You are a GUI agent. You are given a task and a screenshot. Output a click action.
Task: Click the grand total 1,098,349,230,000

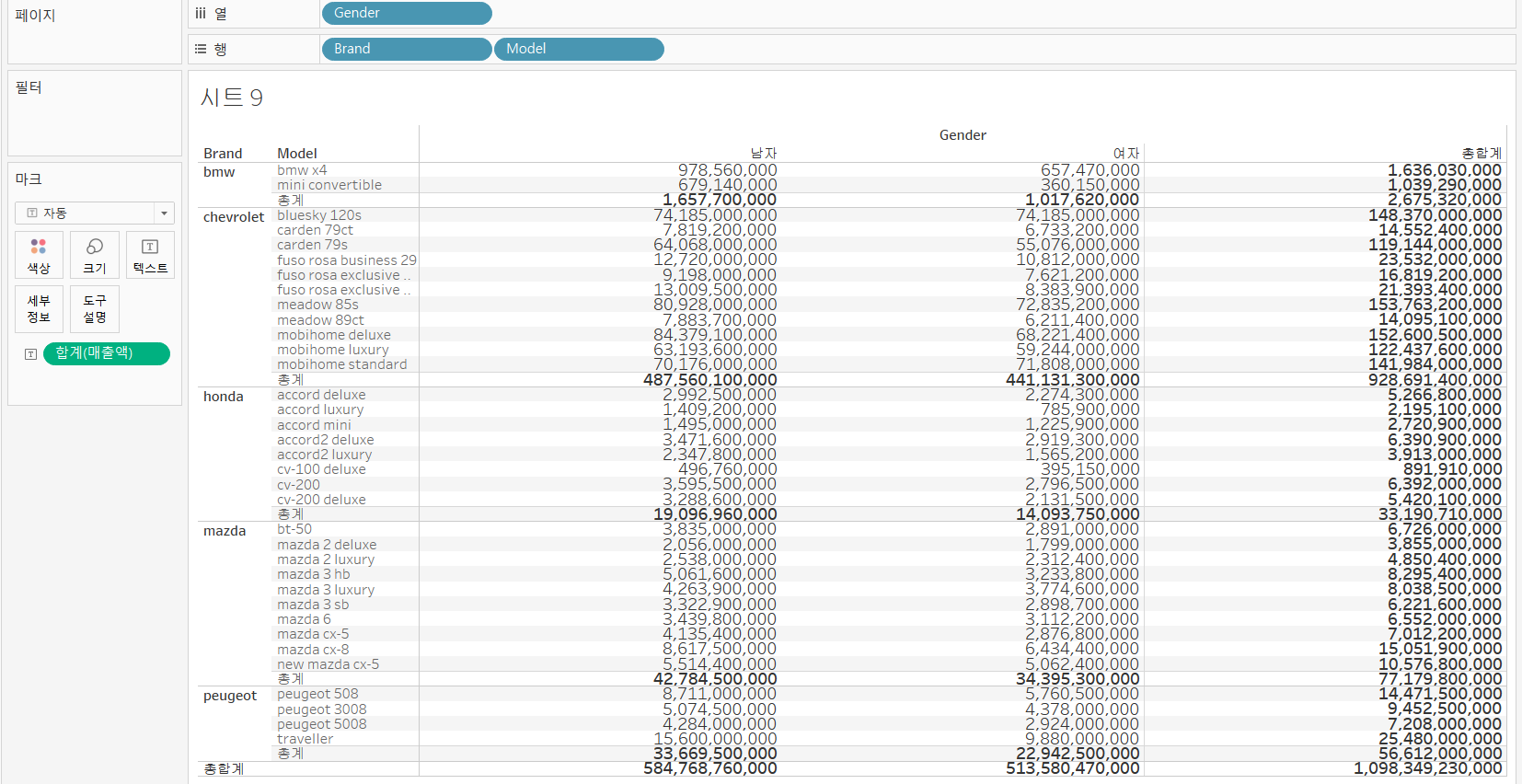(1428, 768)
